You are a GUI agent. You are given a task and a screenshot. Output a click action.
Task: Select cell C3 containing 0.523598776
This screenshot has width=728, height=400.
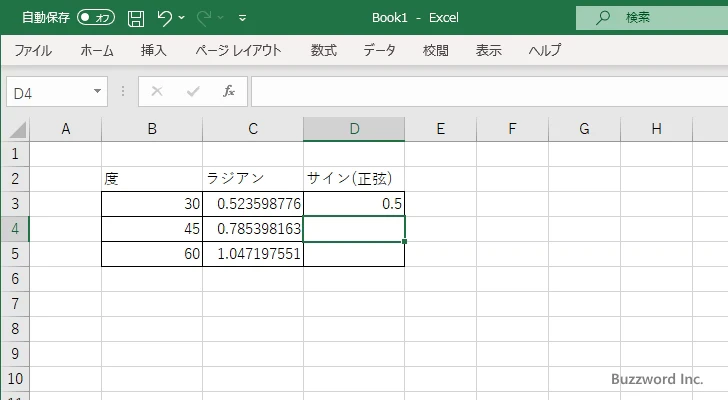pyautogui.click(x=253, y=204)
